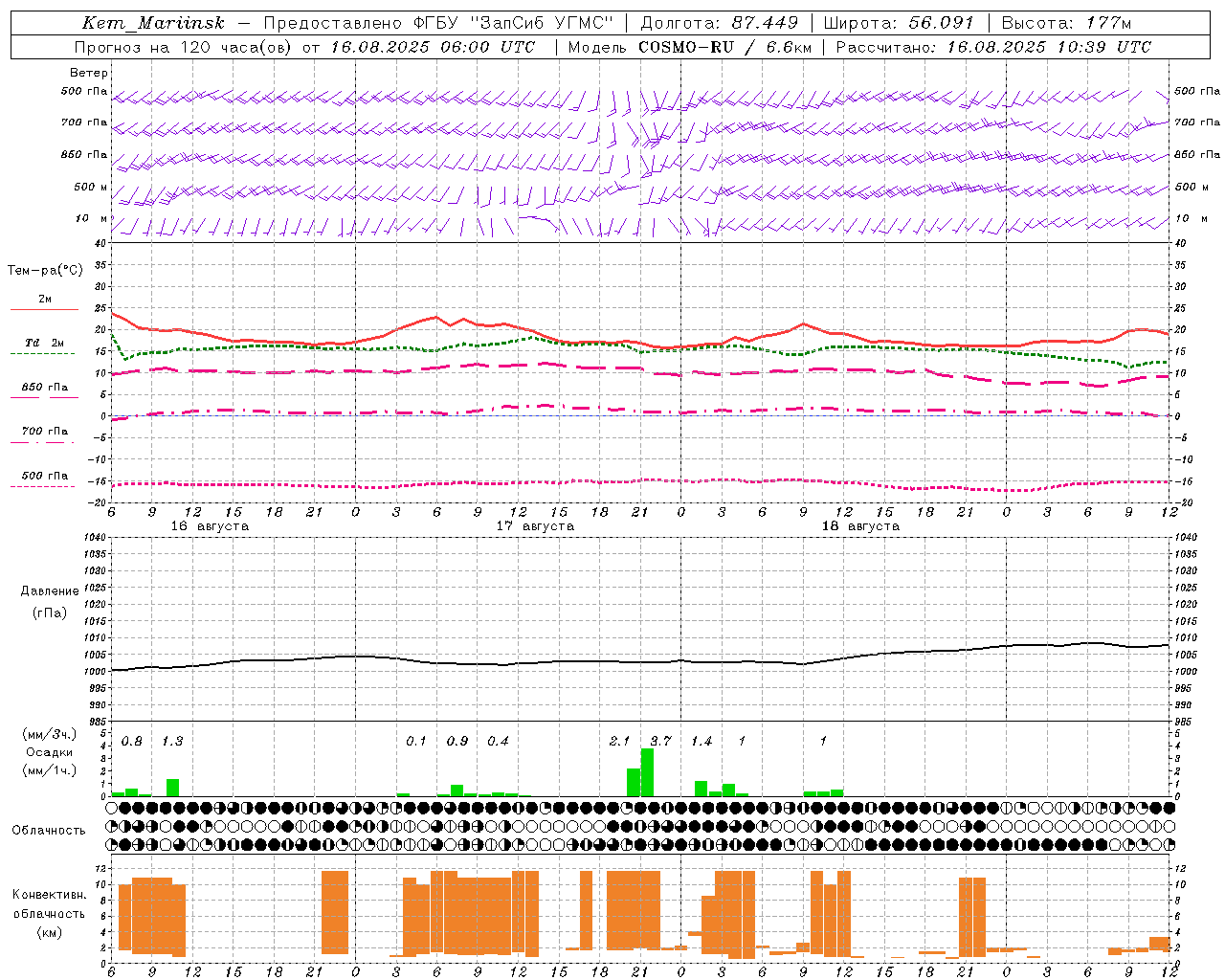Click the '1.4' precipitation total

[702, 742]
